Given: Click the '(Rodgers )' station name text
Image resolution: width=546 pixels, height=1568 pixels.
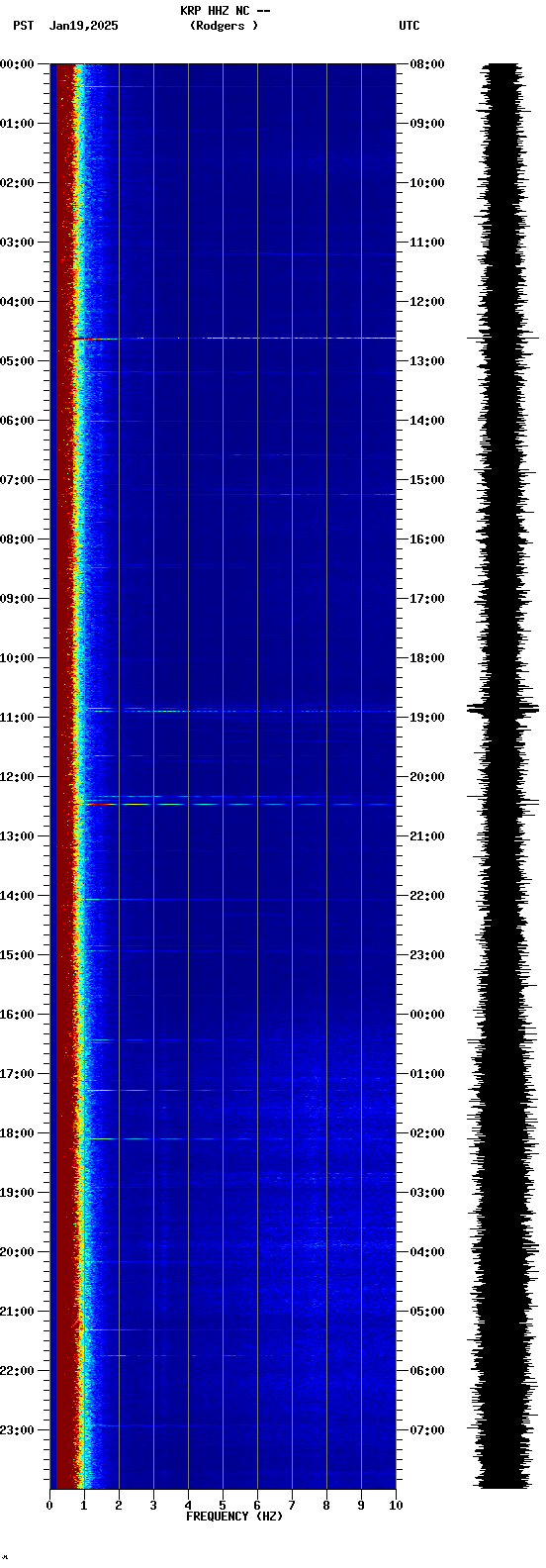Looking at the screenshot, I should click(225, 26).
